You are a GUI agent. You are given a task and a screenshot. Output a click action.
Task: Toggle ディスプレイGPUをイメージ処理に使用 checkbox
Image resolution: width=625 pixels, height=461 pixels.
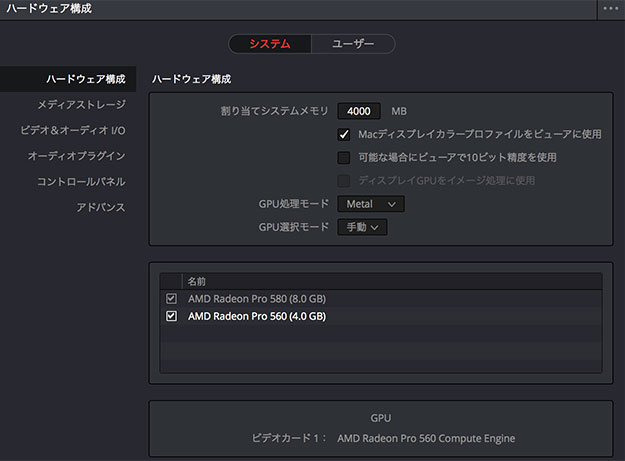click(344, 181)
